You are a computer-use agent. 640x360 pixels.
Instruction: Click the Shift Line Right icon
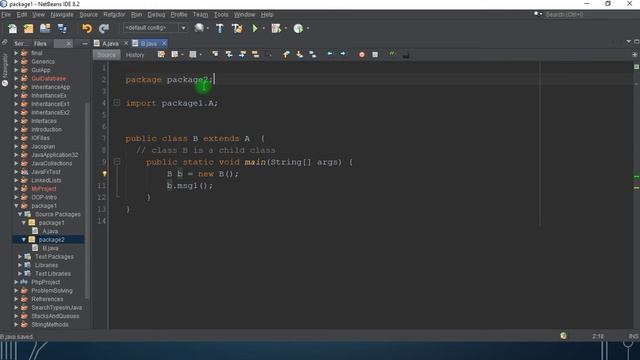(x=343, y=54)
